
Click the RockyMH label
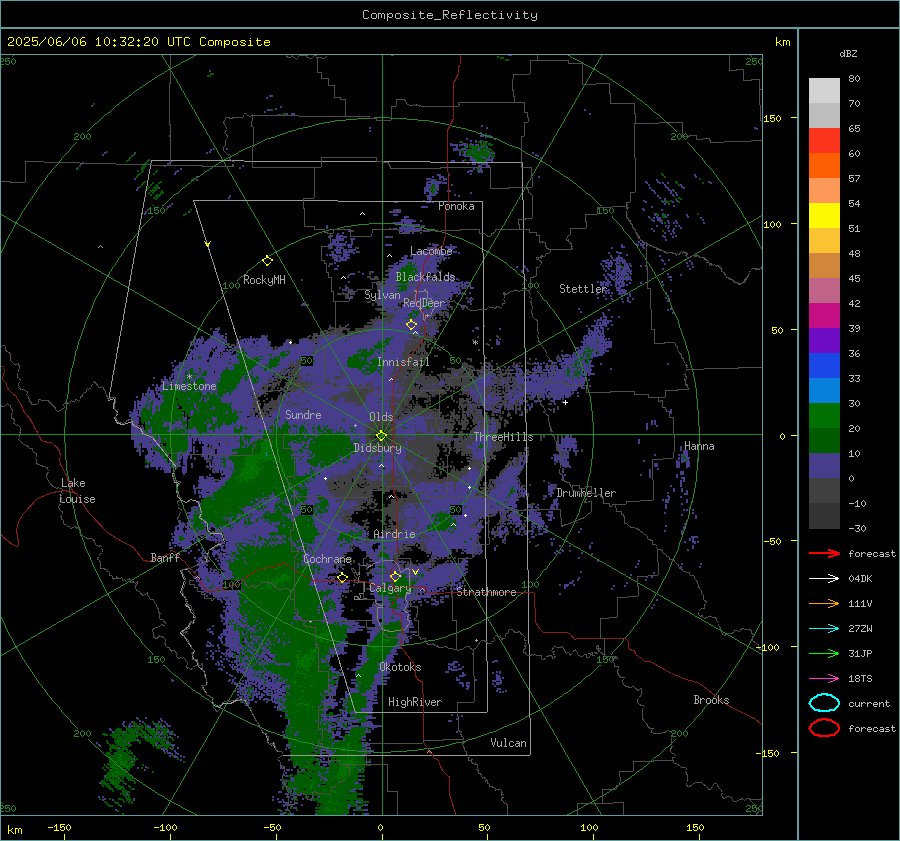tap(264, 280)
